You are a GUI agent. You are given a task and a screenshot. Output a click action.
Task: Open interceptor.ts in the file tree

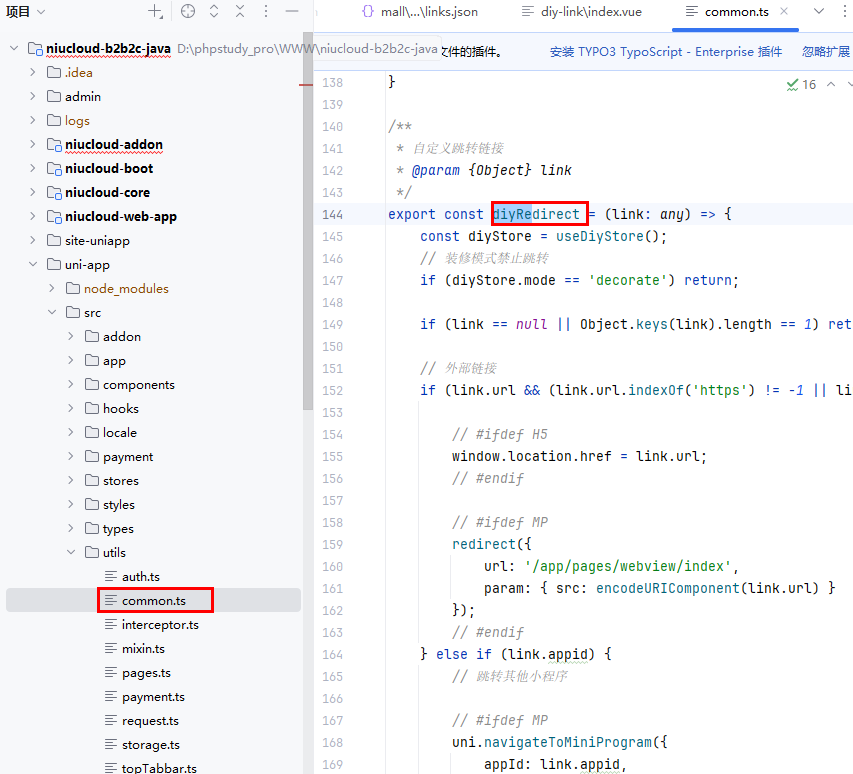[160, 625]
